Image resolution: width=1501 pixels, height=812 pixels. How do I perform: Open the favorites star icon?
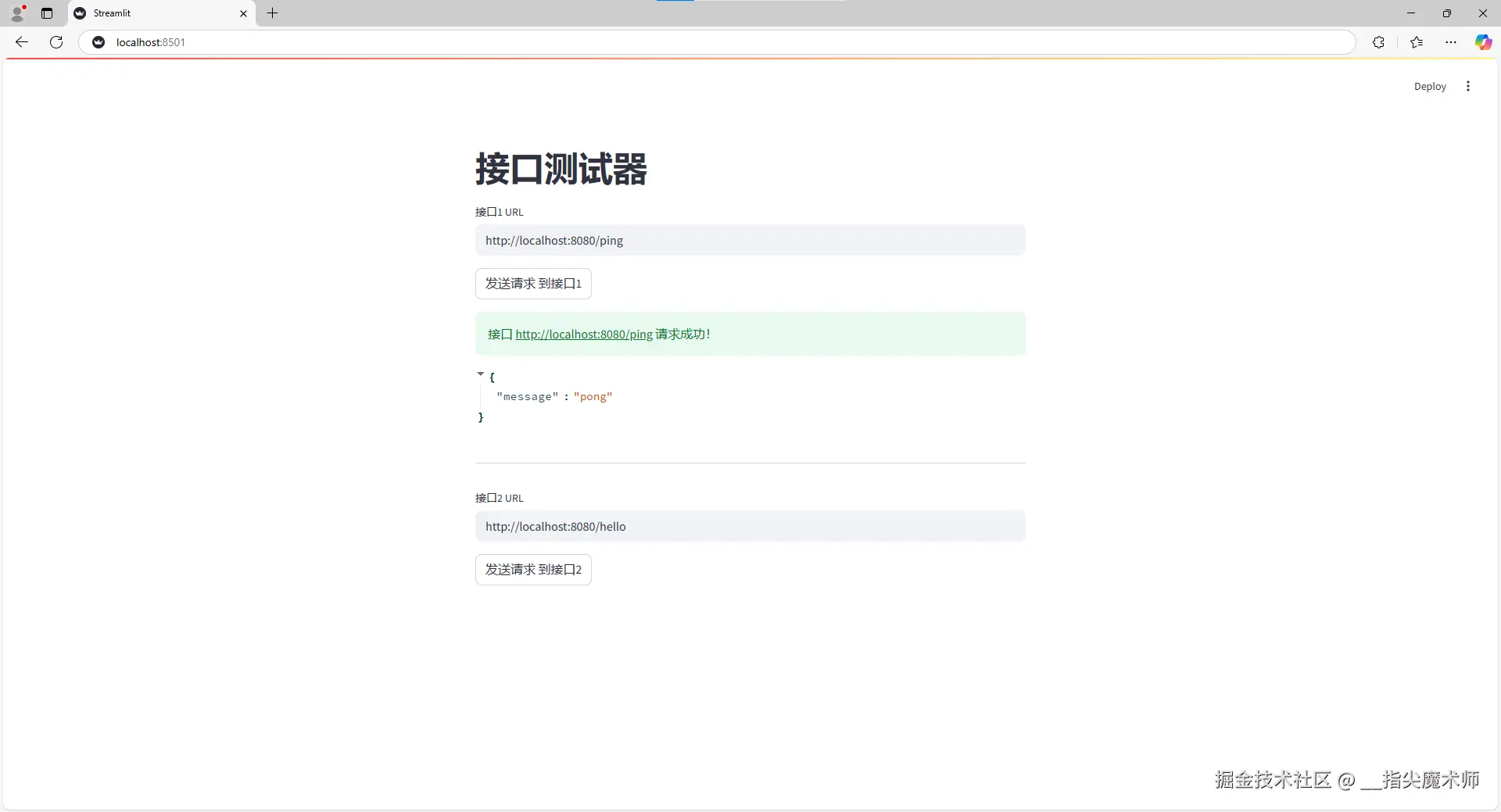[1417, 42]
